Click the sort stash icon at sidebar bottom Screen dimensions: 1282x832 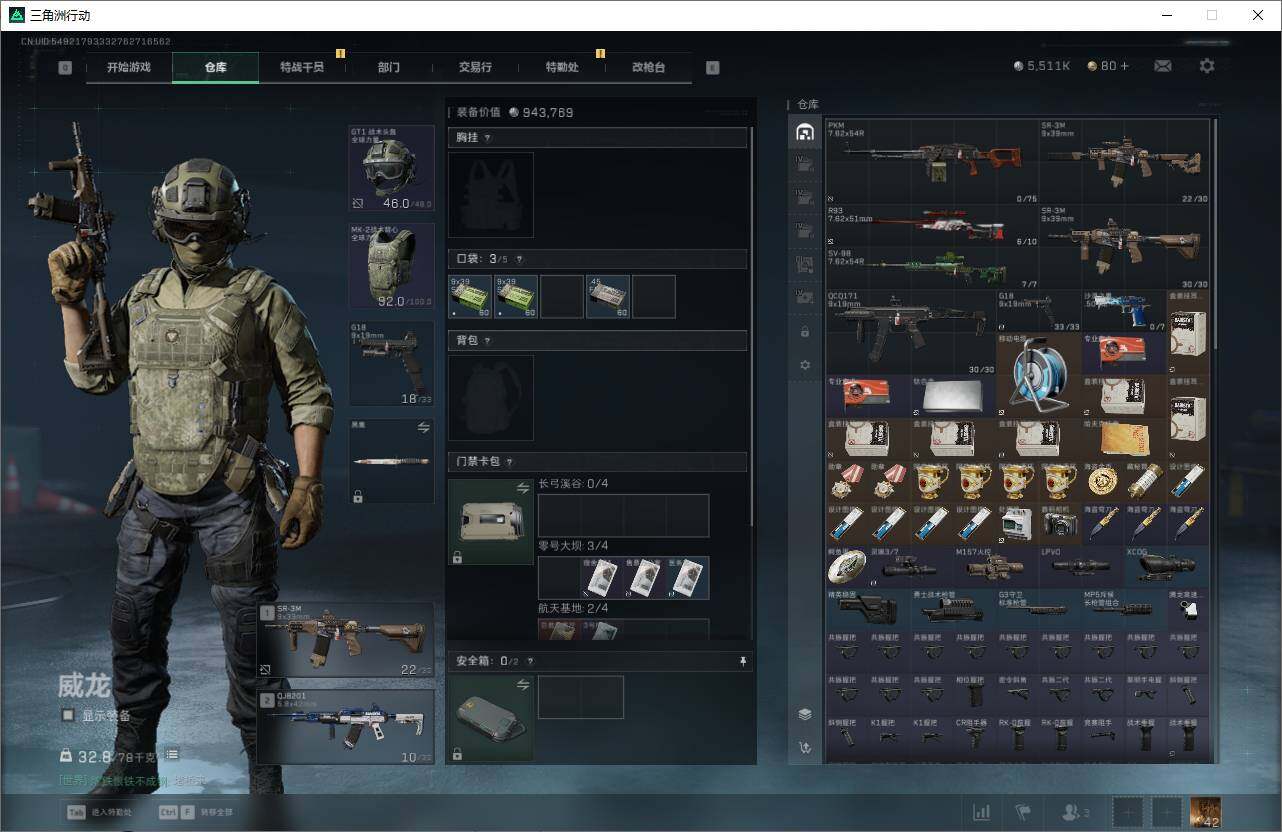[805, 747]
